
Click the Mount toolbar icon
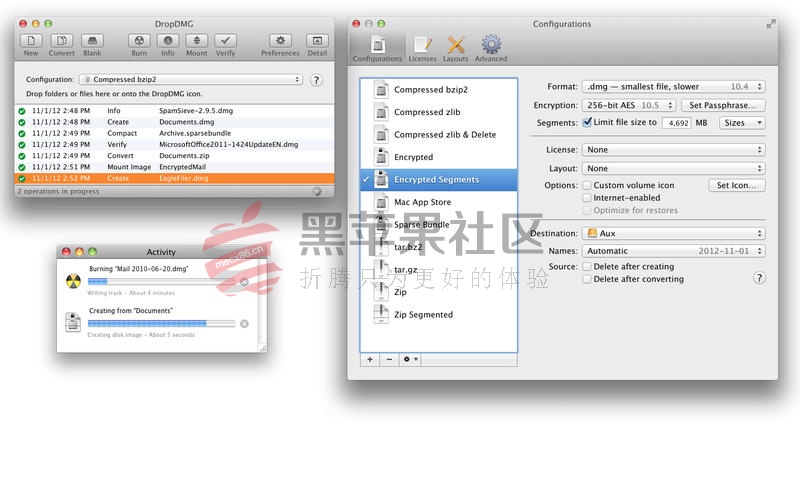196,41
